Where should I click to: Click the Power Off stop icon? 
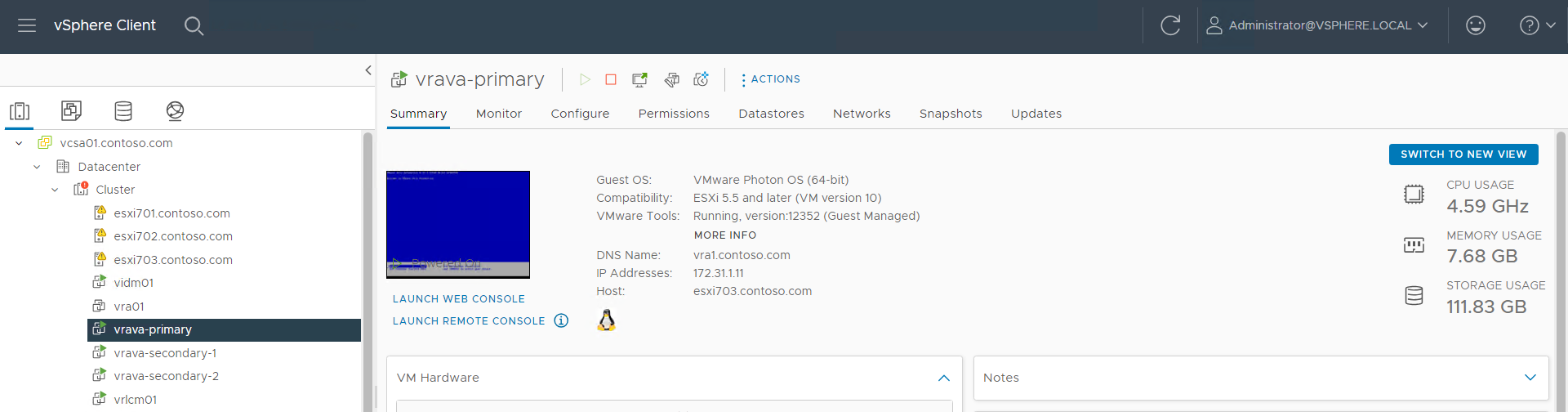tap(611, 79)
